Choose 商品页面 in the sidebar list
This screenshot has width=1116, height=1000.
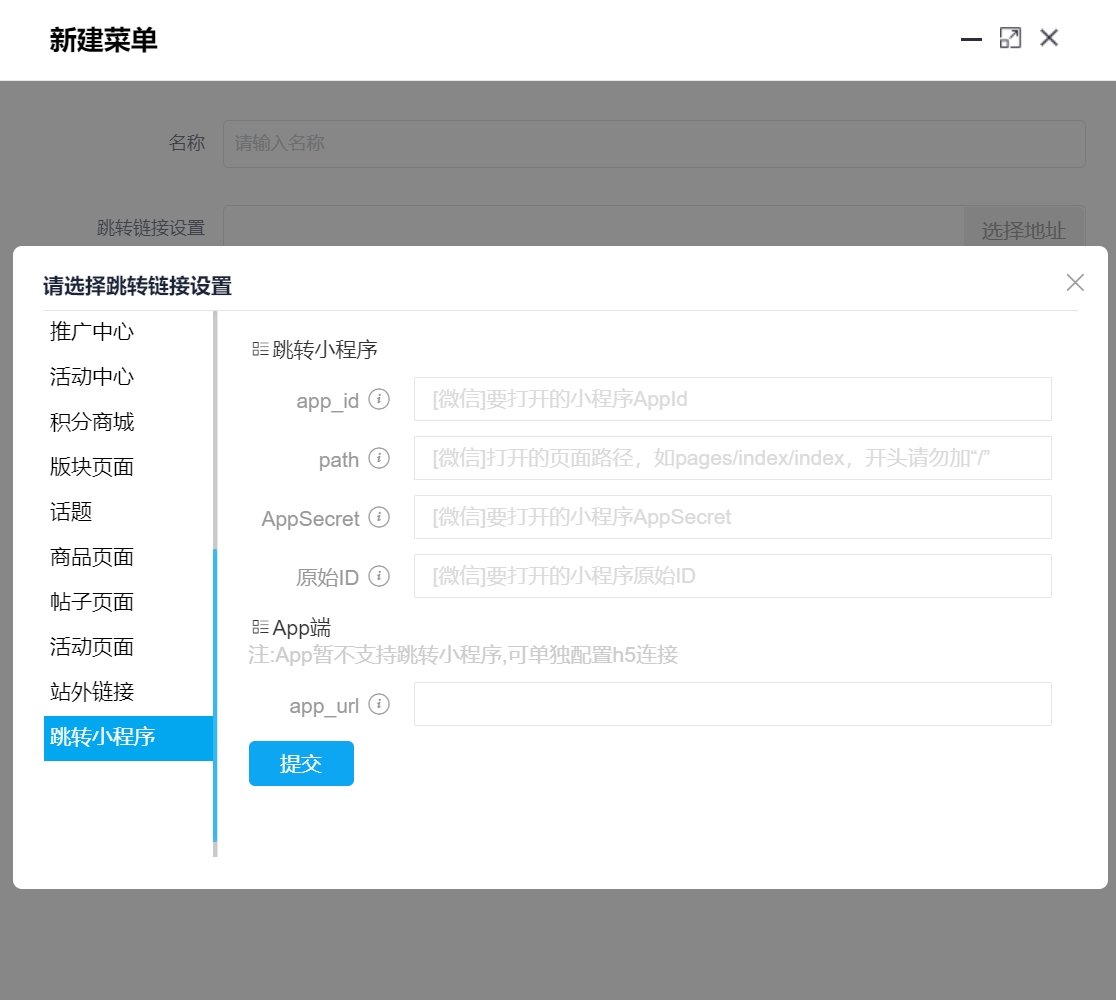tap(128, 557)
